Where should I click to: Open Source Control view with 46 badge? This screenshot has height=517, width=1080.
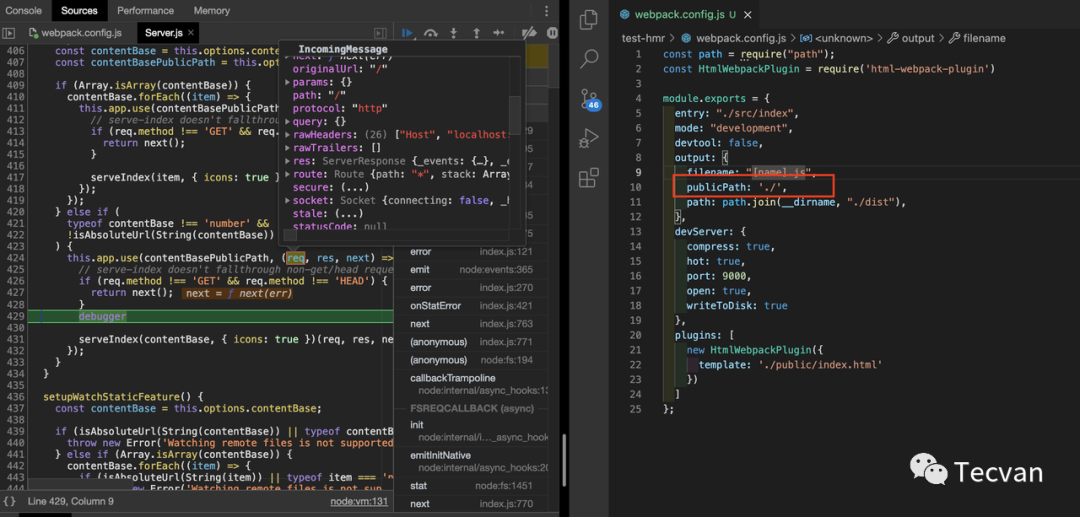click(x=589, y=98)
